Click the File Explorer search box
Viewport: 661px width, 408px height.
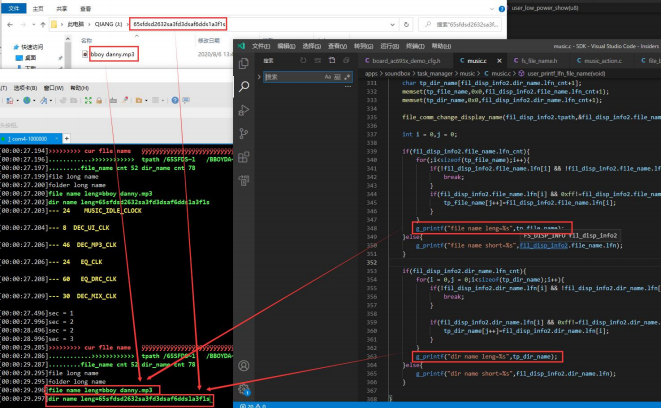pos(462,24)
